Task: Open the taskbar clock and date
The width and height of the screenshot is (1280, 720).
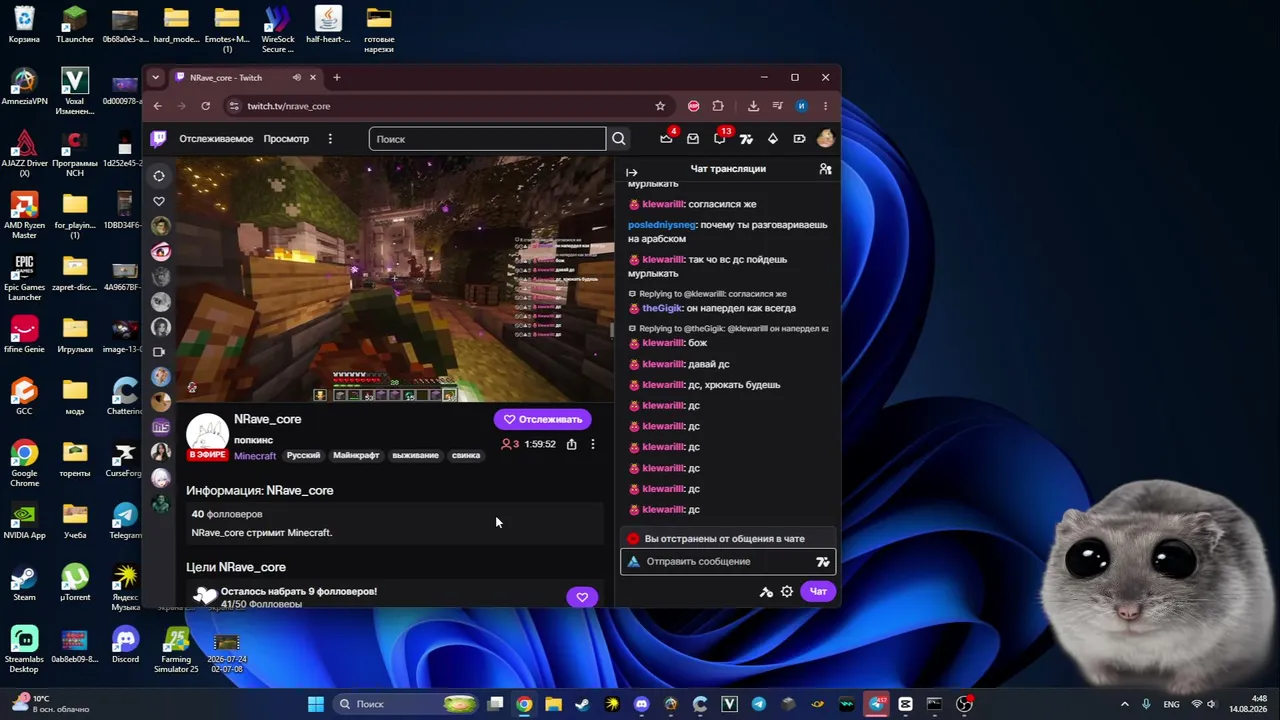Action: 1246,704
